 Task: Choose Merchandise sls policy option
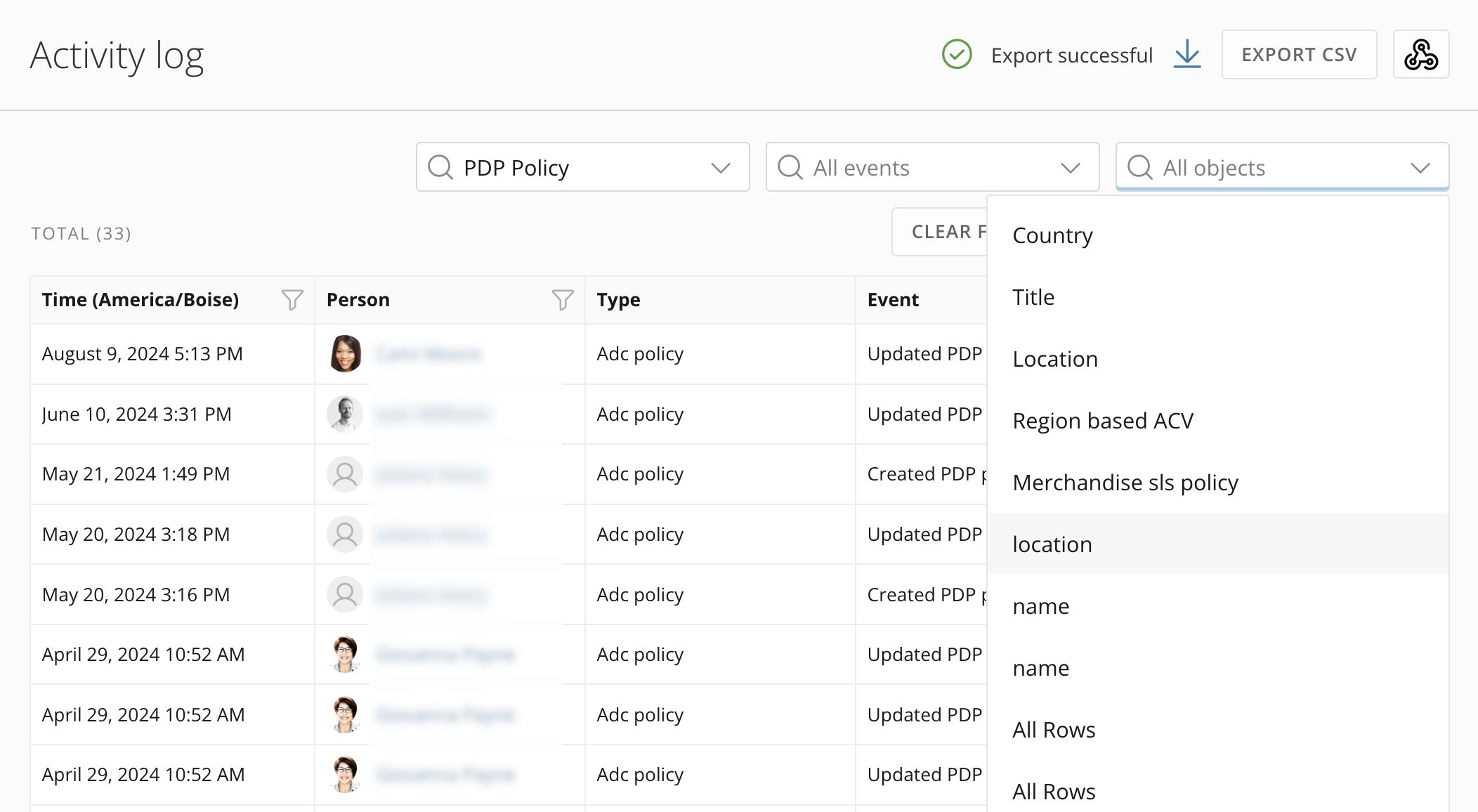[1125, 483]
